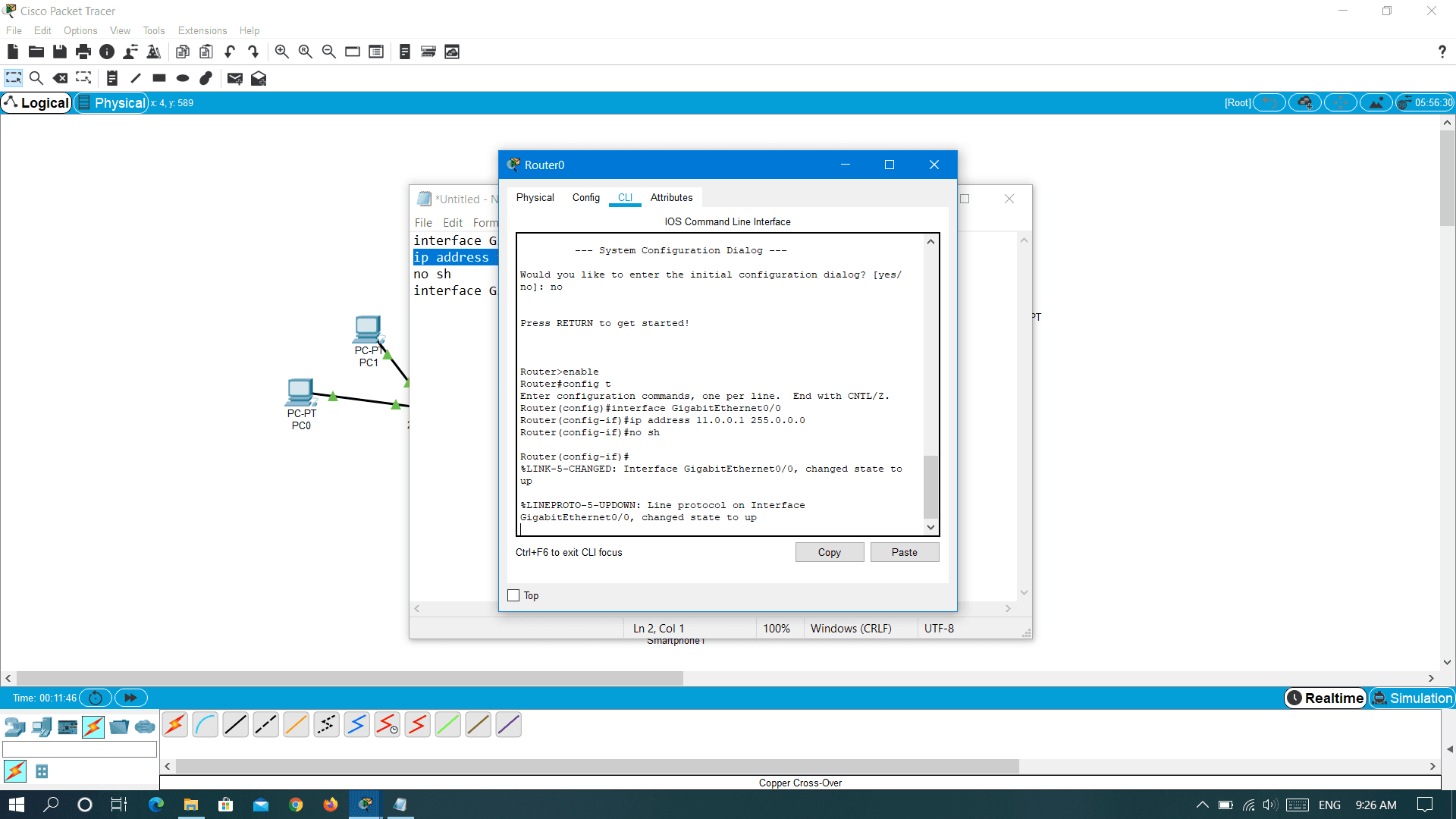Open the Attributes tab in Router0
This screenshot has height=819, width=1456.
tap(672, 197)
